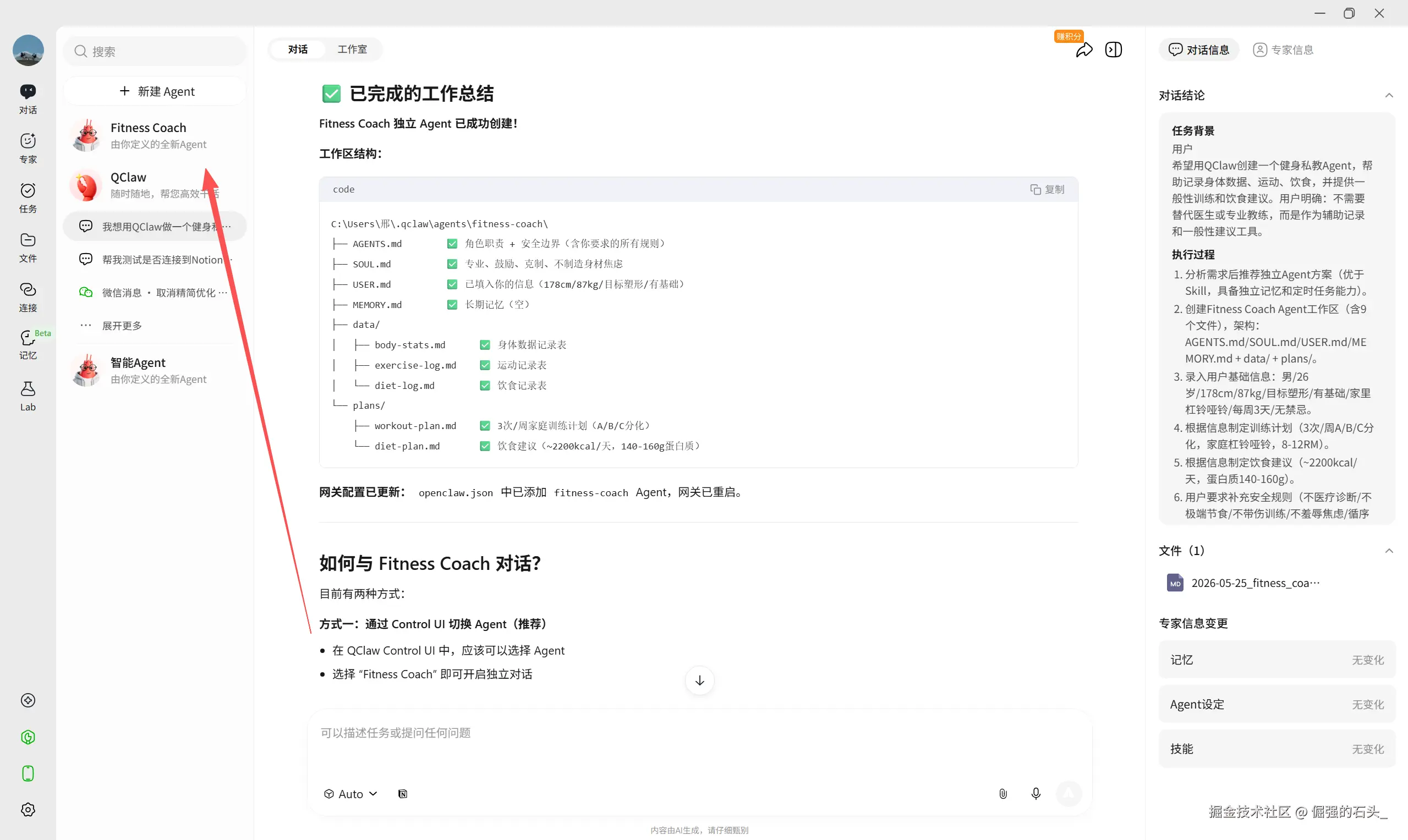Open the 对话 sidebar section
The height and width of the screenshot is (840, 1408).
tap(28, 99)
